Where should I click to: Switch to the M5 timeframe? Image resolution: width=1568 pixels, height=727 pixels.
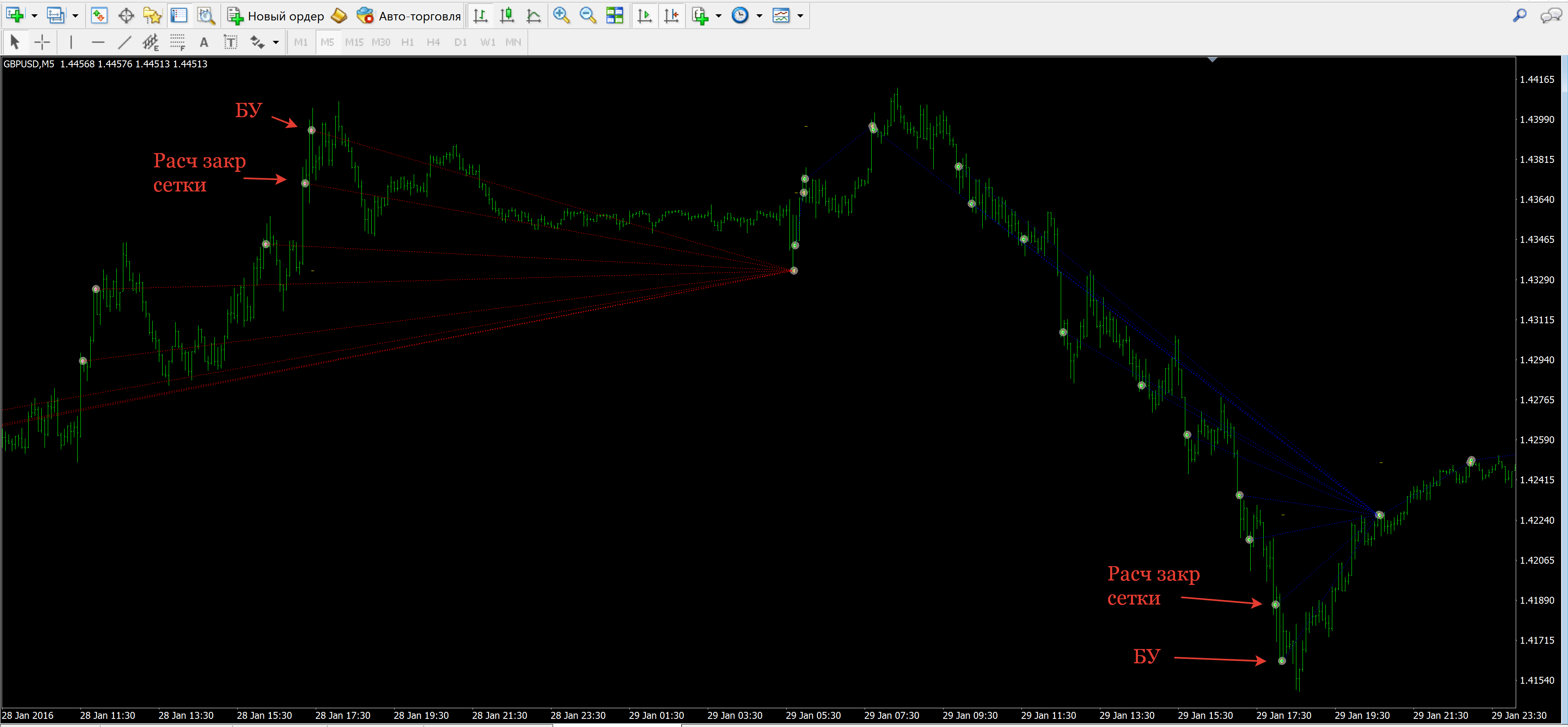tap(328, 42)
